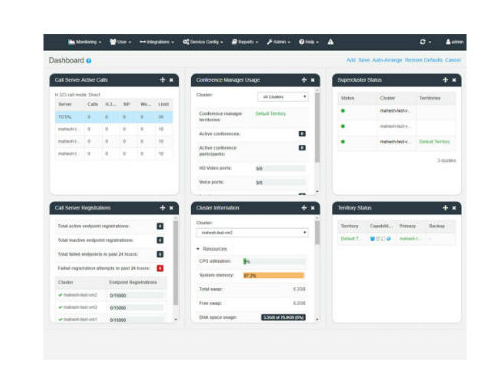Screen dimensions: 501x376
Task: Open the Reports menu
Action: click(245, 42)
